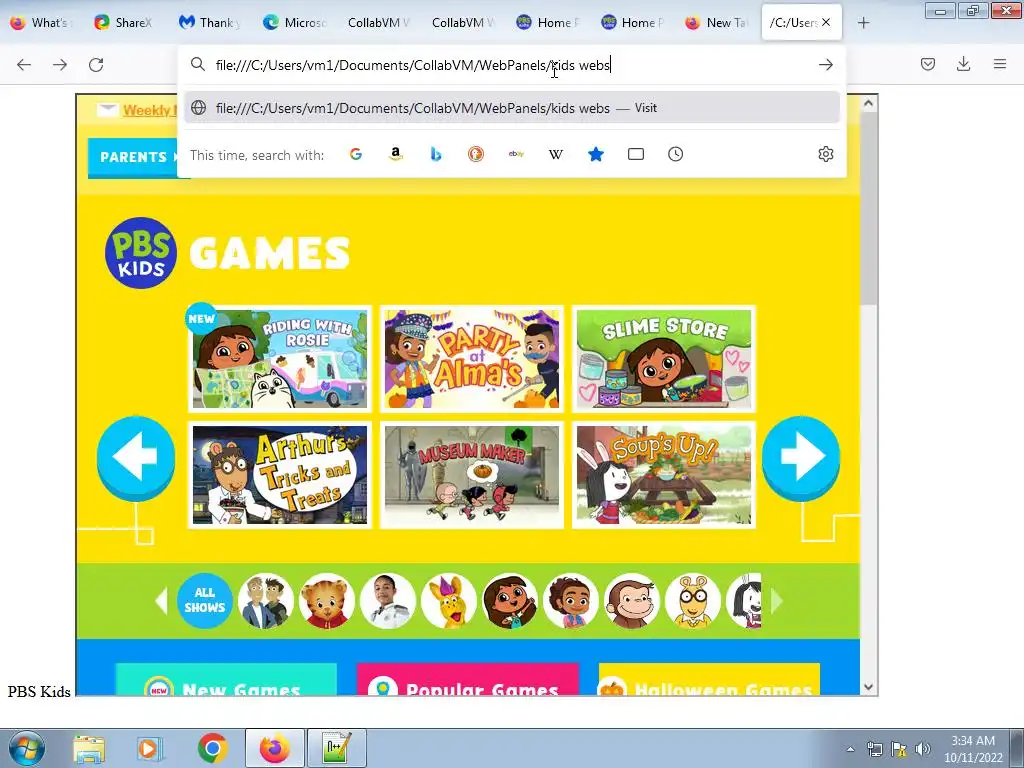Search this time with Bing icon
The width and height of the screenshot is (1024, 768).
tap(436, 154)
